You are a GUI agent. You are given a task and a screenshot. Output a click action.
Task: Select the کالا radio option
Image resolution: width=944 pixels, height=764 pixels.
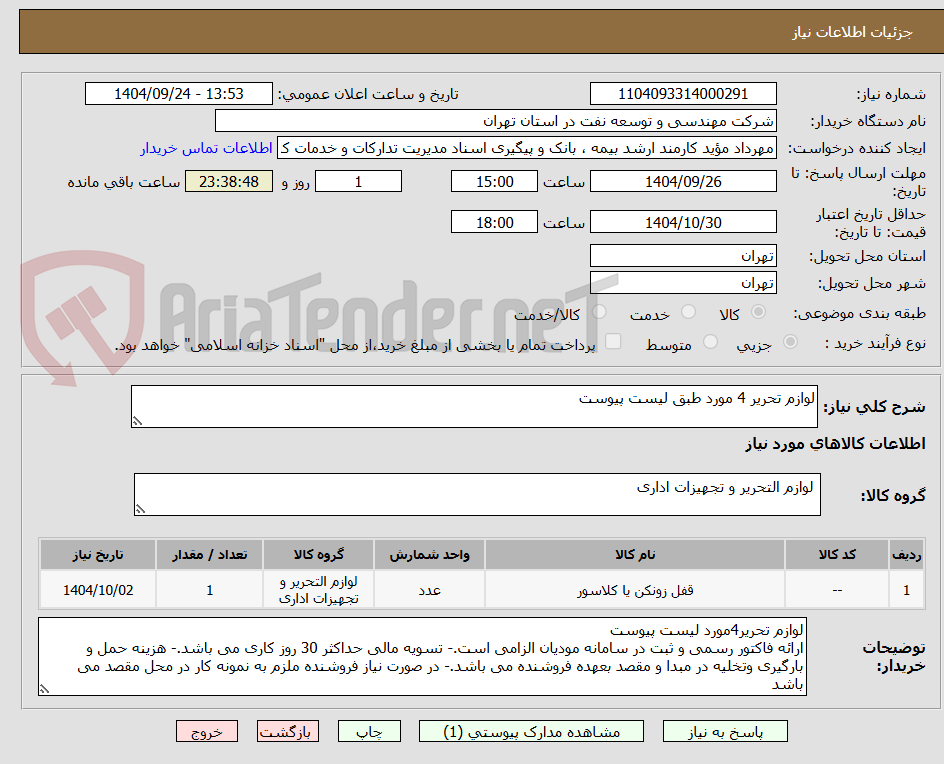[758, 313]
